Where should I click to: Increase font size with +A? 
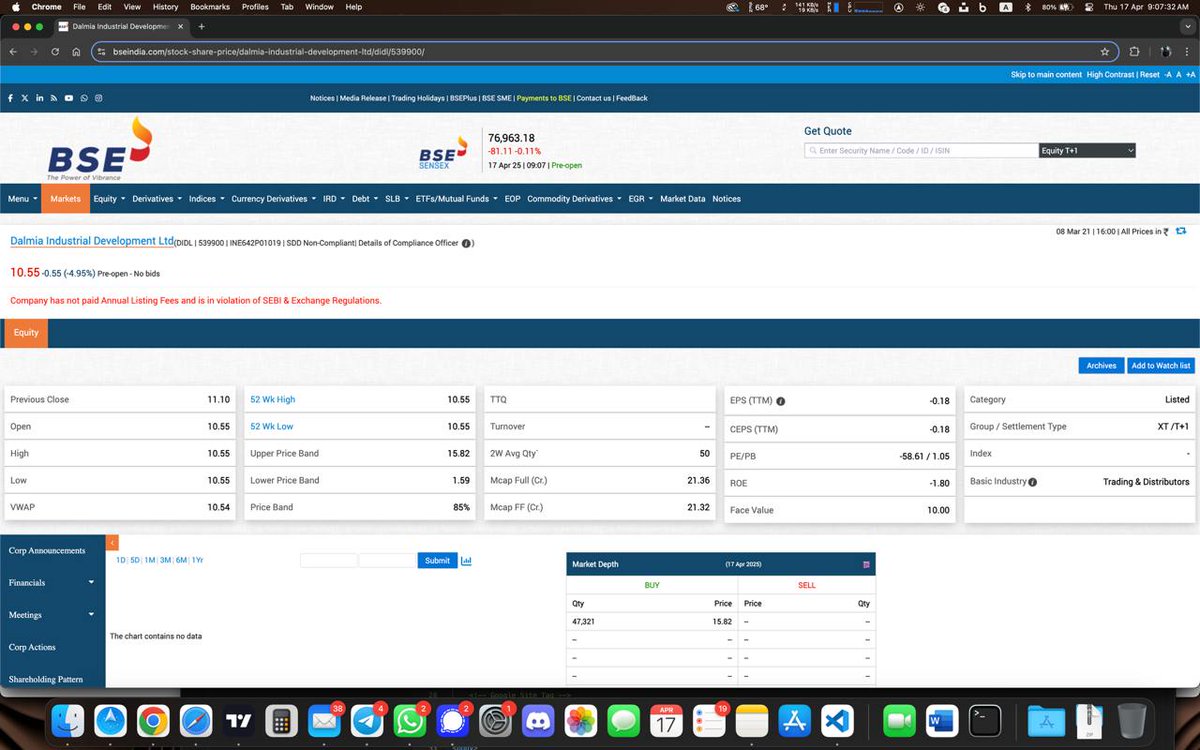coord(1191,75)
